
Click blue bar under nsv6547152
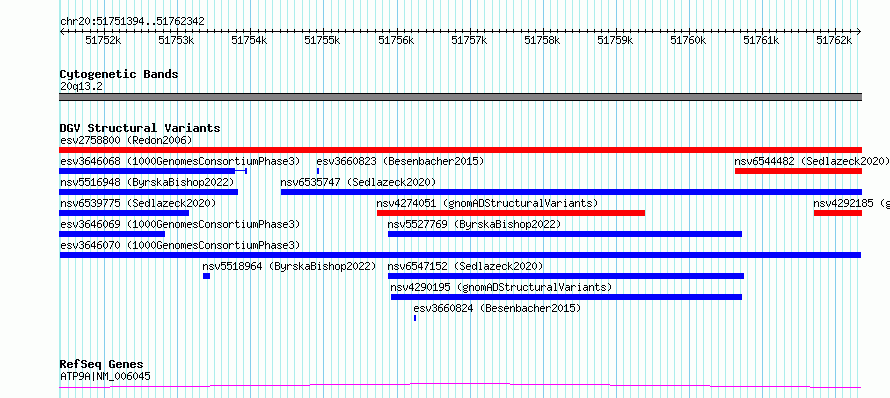[x=566, y=275]
